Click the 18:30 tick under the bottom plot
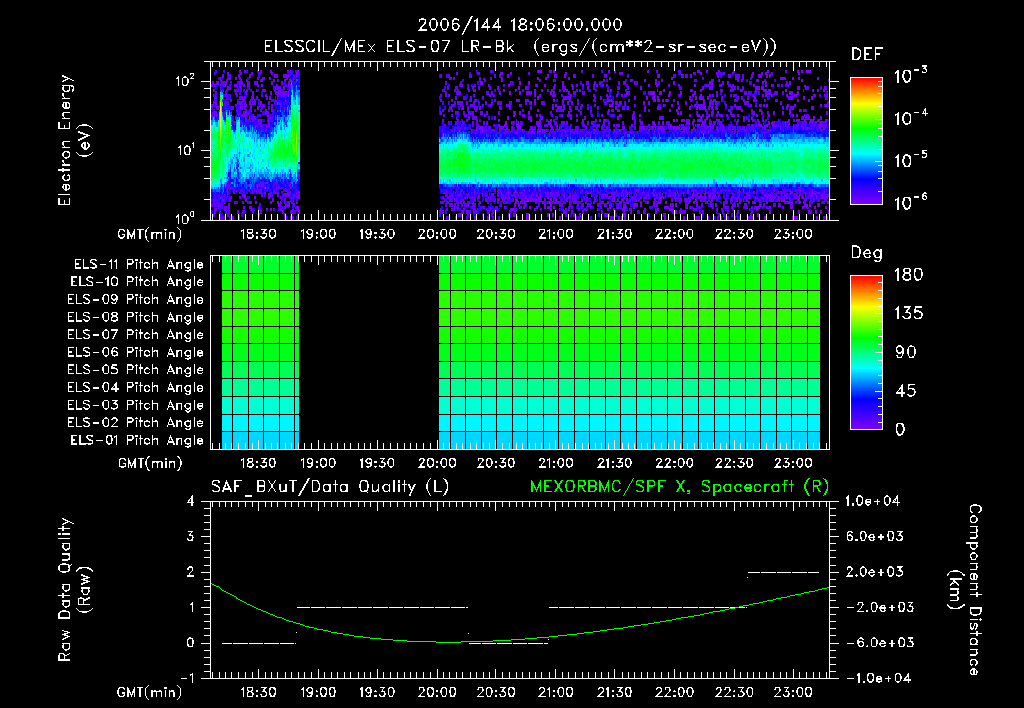The width and height of the screenshot is (1024, 708). coord(258,692)
